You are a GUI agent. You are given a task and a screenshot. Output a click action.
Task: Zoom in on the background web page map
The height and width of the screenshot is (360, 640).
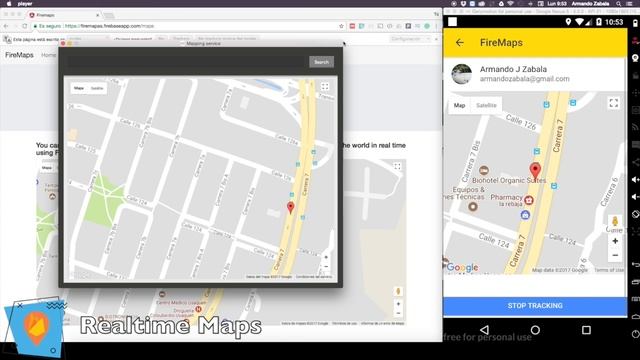click(398, 304)
